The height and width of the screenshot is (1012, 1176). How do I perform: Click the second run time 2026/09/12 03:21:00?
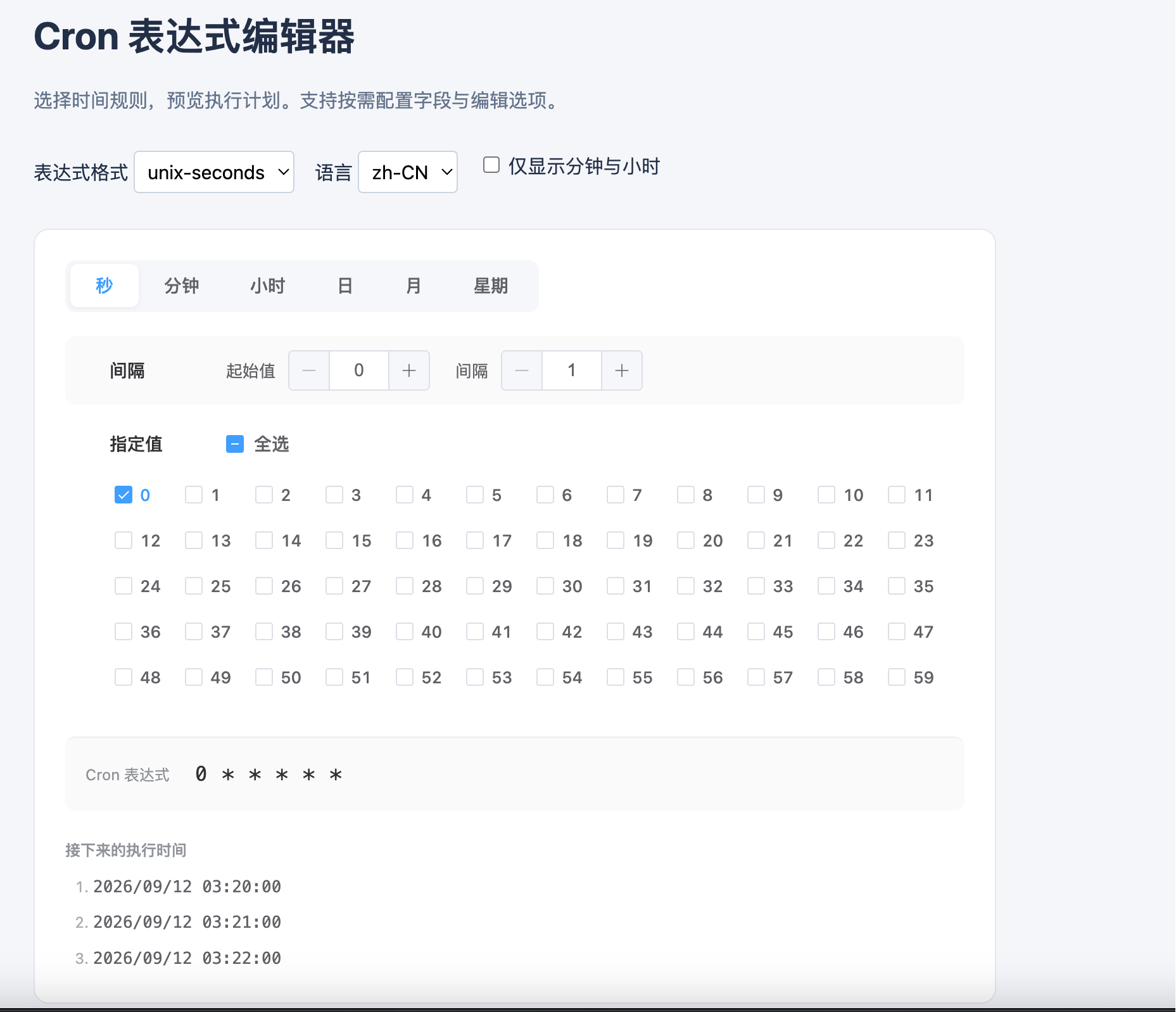[187, 922]
